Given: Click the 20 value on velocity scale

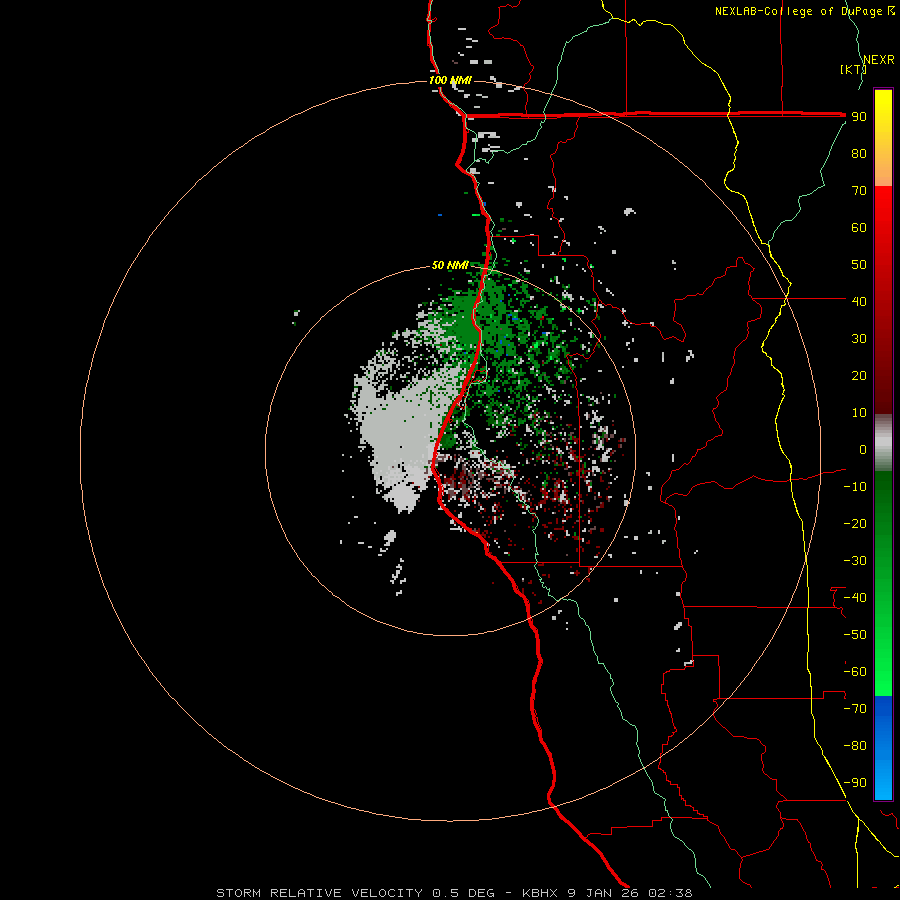Looking at the screenshot, I should 859,375.
